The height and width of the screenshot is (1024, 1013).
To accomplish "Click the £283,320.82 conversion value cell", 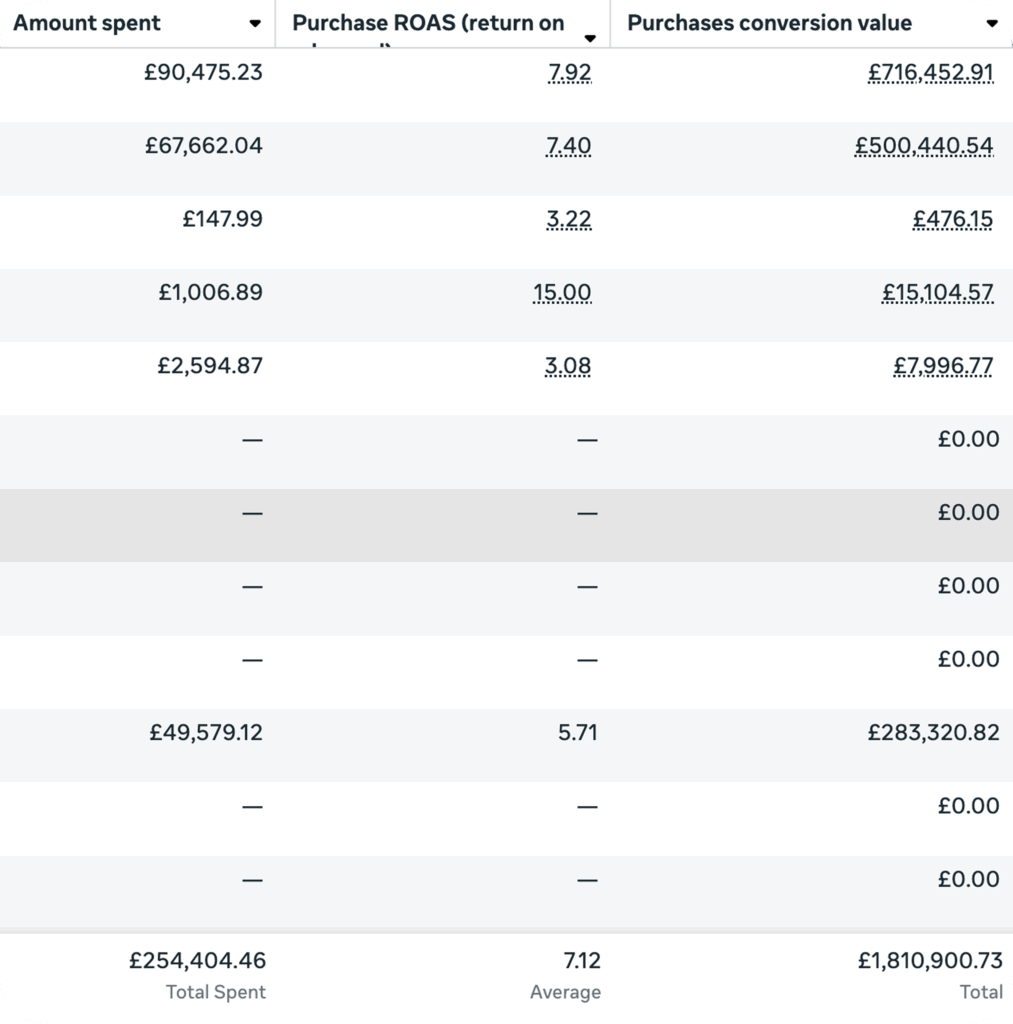I will [x=933, y=733].
